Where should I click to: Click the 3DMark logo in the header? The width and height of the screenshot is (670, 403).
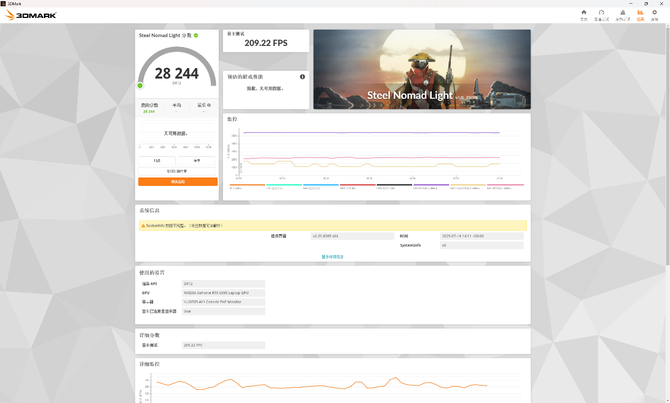[x=33, y=16]
